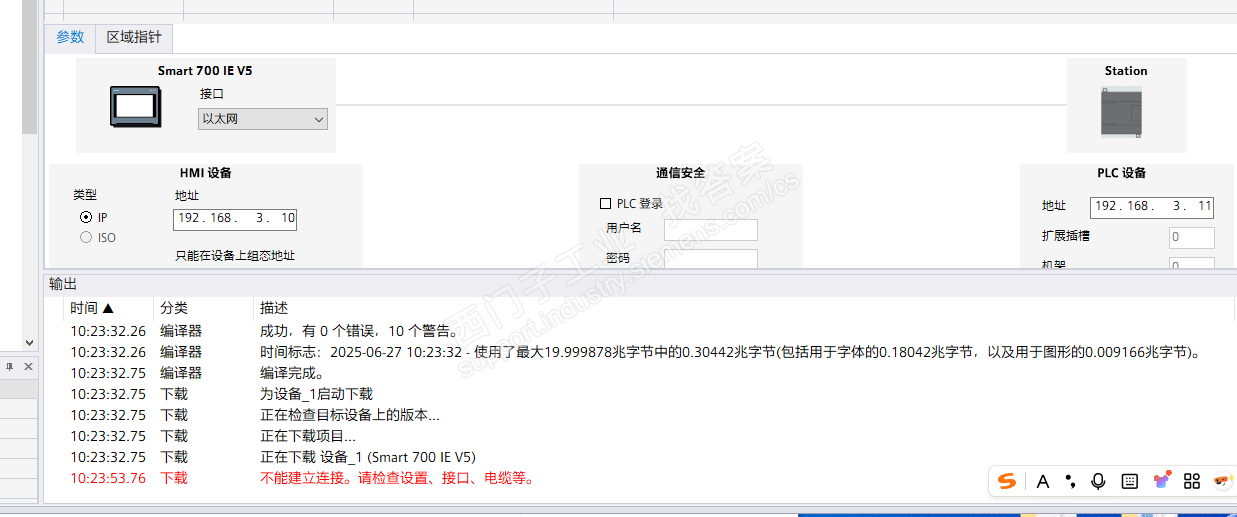This screenshot has width=1237, height=517.
Task: Click the IME assistant mascot avatar icon
Action: click(1222, 481)
